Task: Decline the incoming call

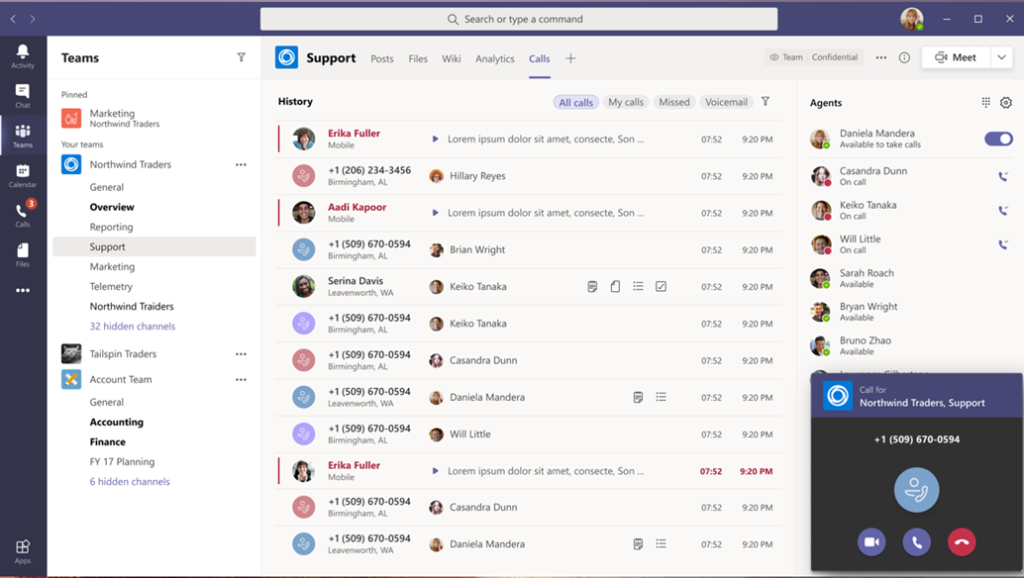Action: [961, 542]
